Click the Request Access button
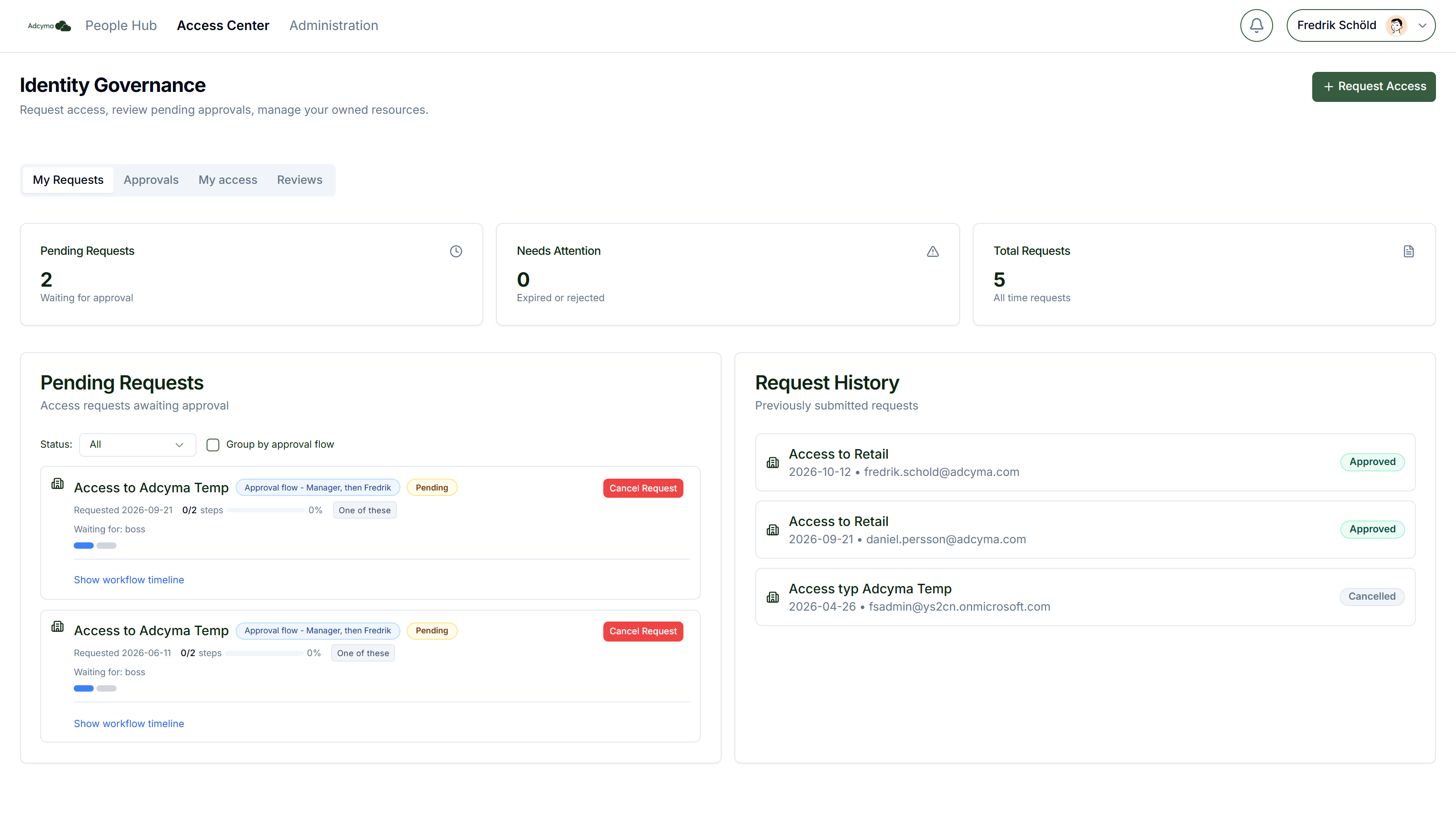This screenshot has height=819, width=1456. pyautogui.click(x=1374, y=86)
